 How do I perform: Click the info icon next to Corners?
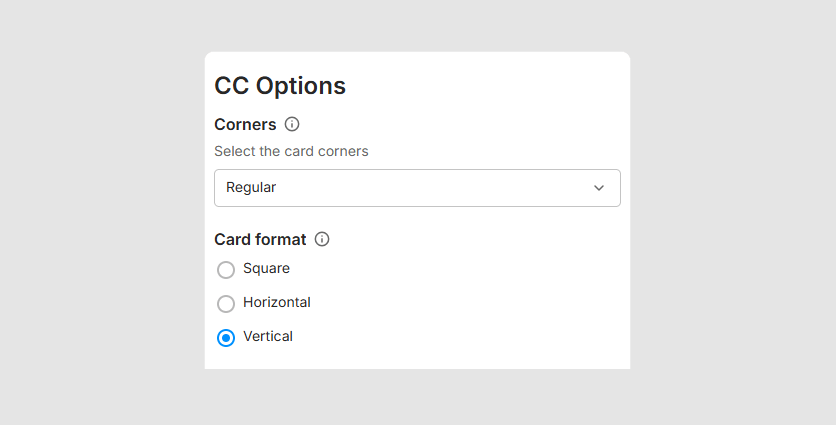[292, 125]
